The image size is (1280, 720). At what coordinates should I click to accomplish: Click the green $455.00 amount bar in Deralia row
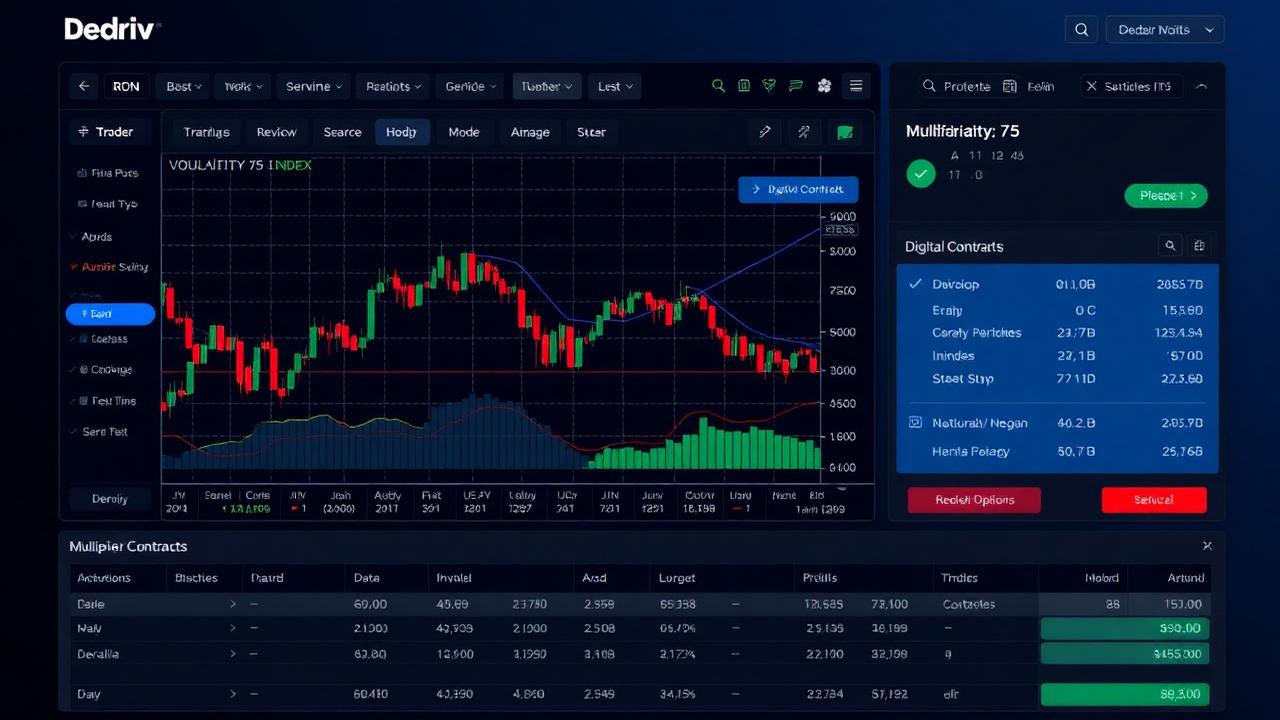coord(1125,653)
